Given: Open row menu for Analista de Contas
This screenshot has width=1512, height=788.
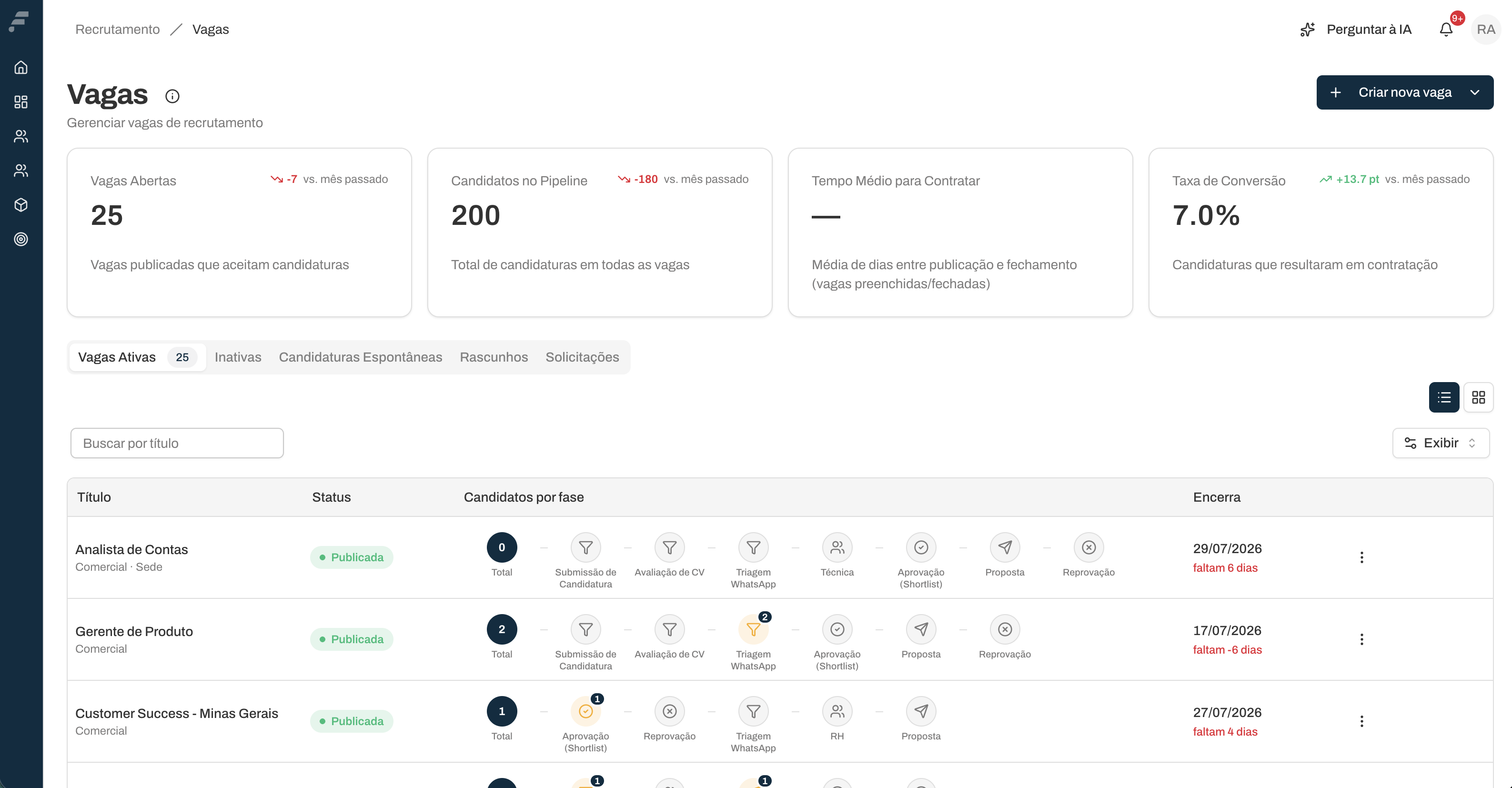Looking at the screenshot, I should (1362, 557).
